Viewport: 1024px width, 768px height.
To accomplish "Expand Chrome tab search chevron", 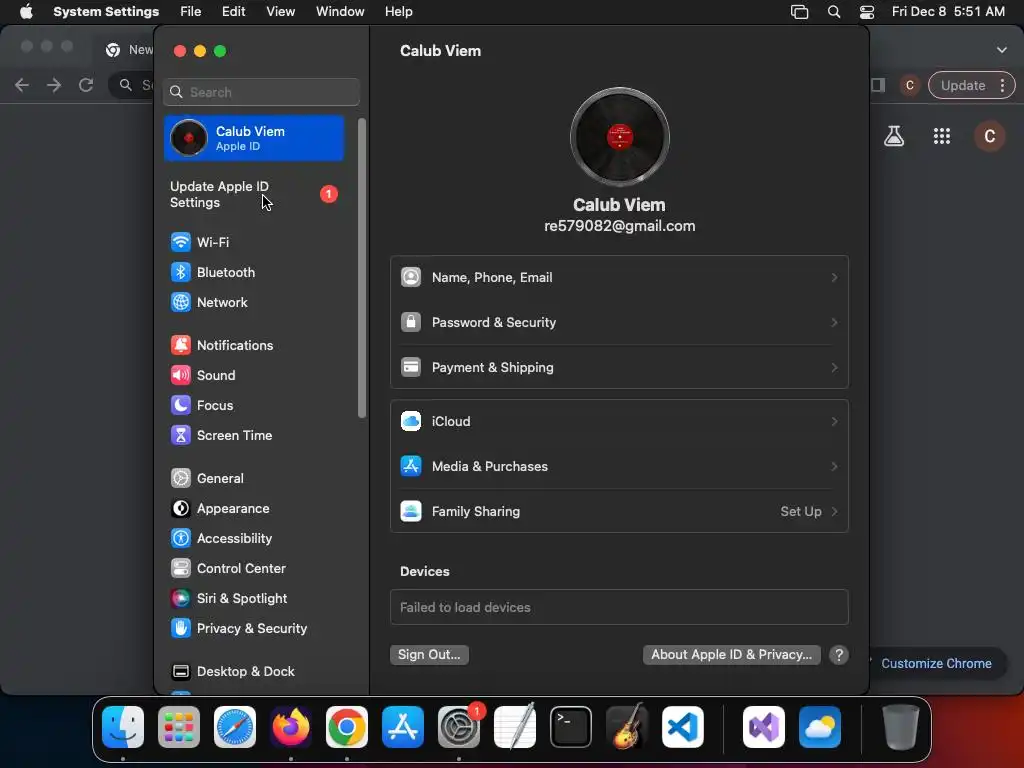I will (1002, 50).
